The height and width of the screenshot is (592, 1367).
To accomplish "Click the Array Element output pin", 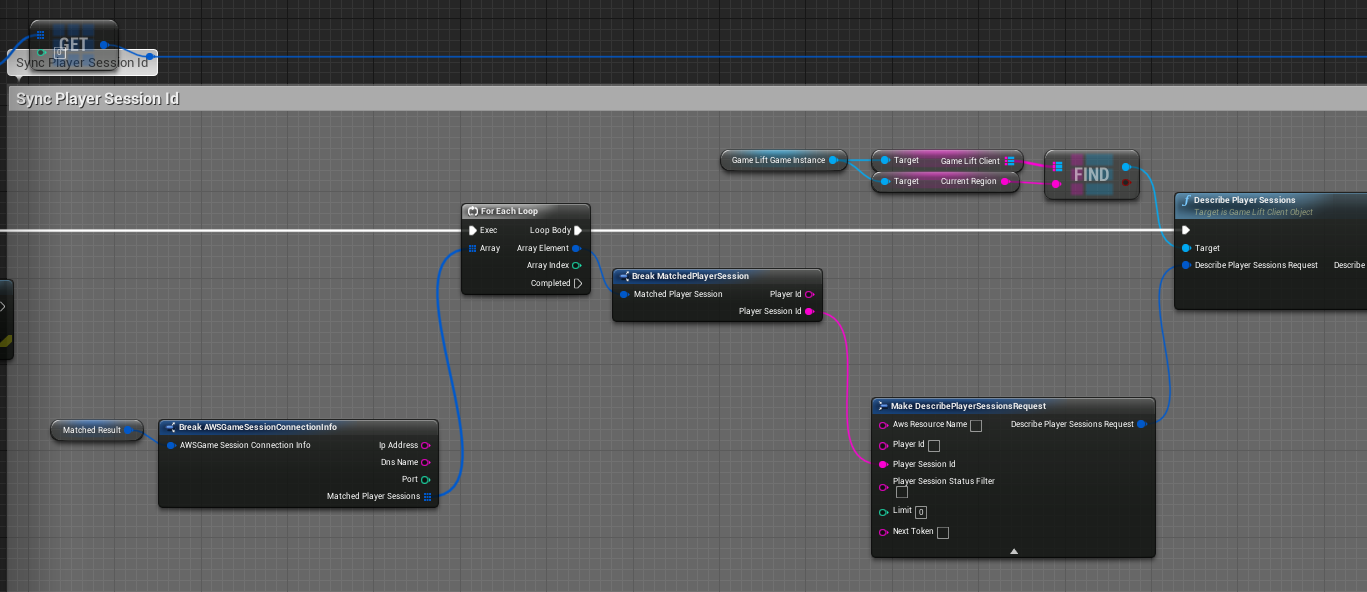I will (x=577, y=248).
